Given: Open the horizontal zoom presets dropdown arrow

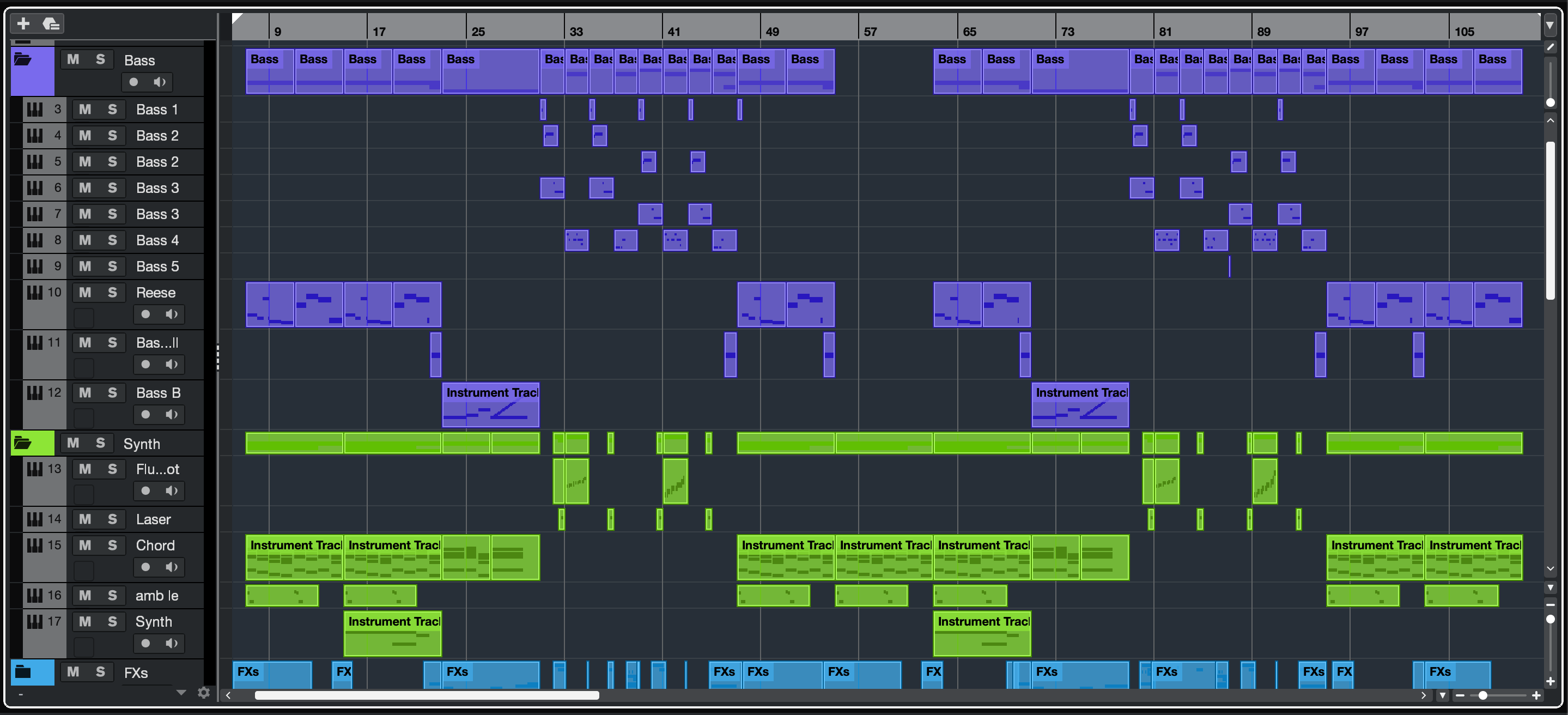Looking at the screenshot, I should pos(1443,695).
